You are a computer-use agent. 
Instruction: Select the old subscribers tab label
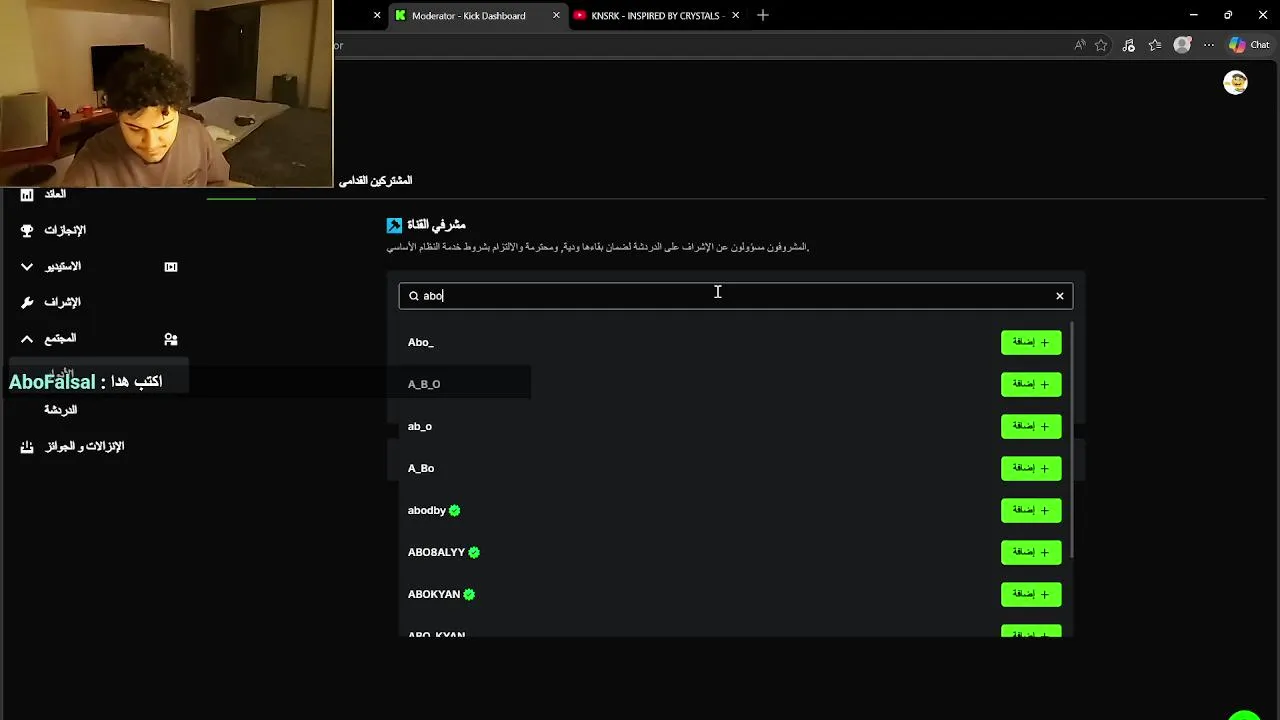(376, 181)
